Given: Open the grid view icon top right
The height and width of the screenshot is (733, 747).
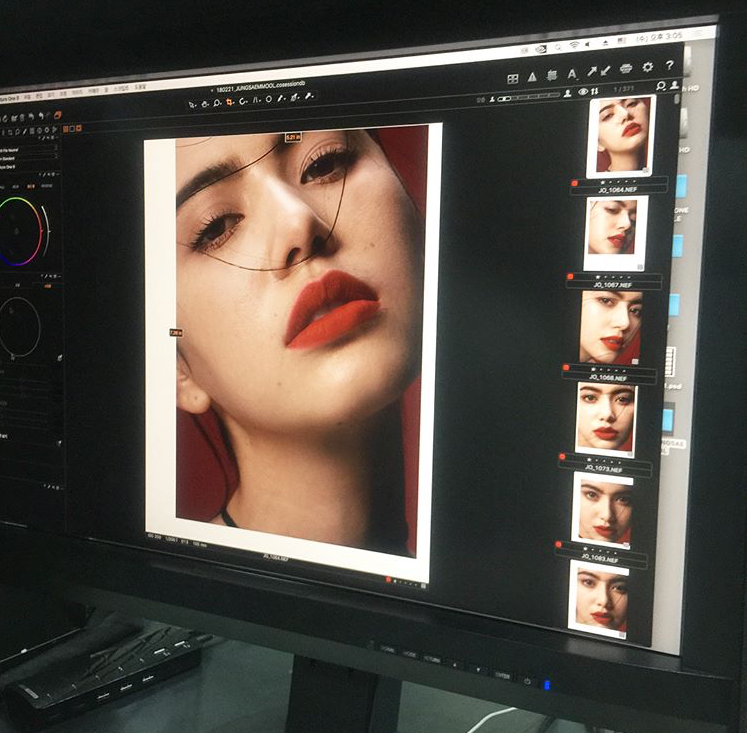Looking at the screenshot, I should coord(513,79).
